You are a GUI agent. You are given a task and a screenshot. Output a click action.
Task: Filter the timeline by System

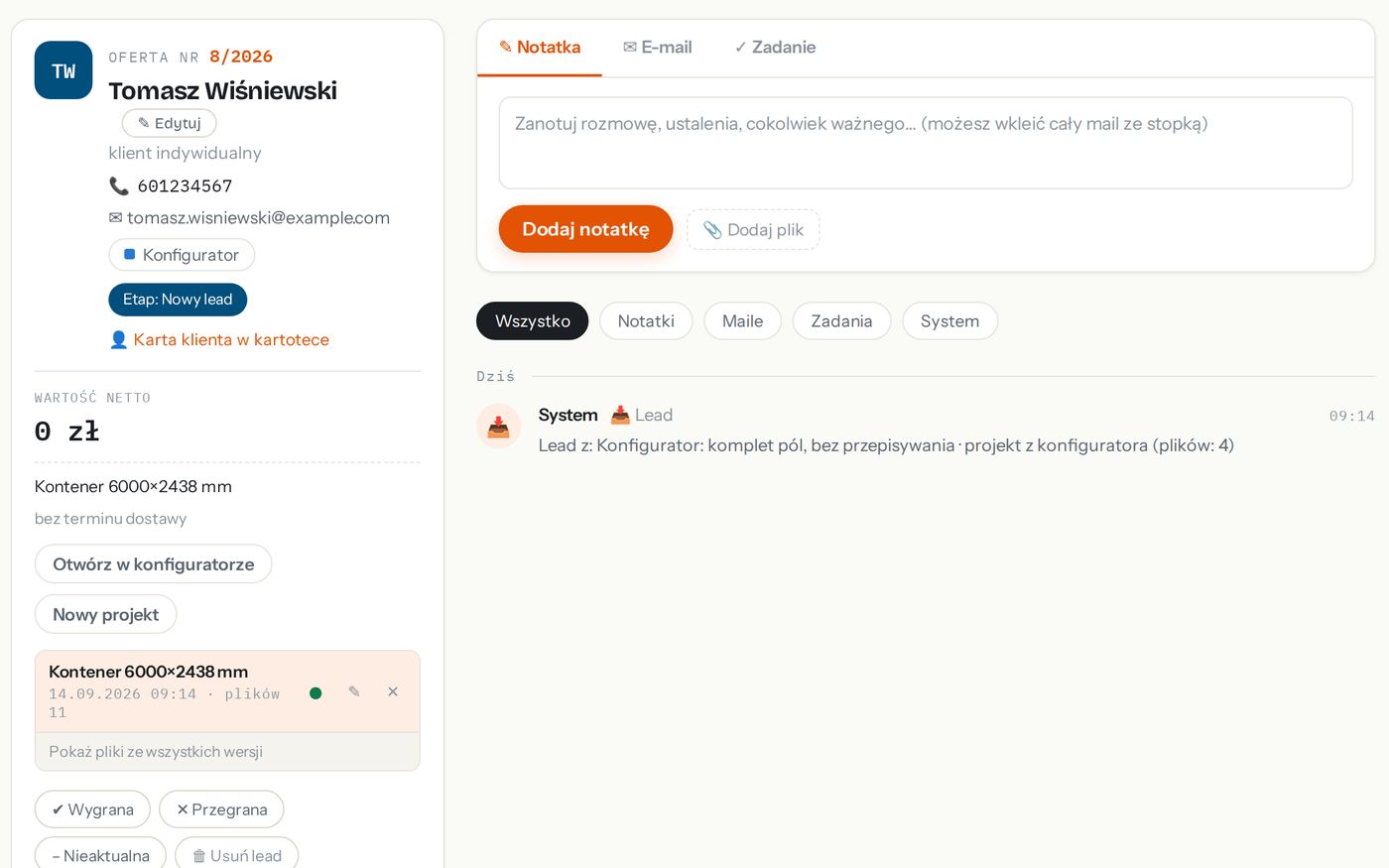pyautogui.click(x=949, y=321)
